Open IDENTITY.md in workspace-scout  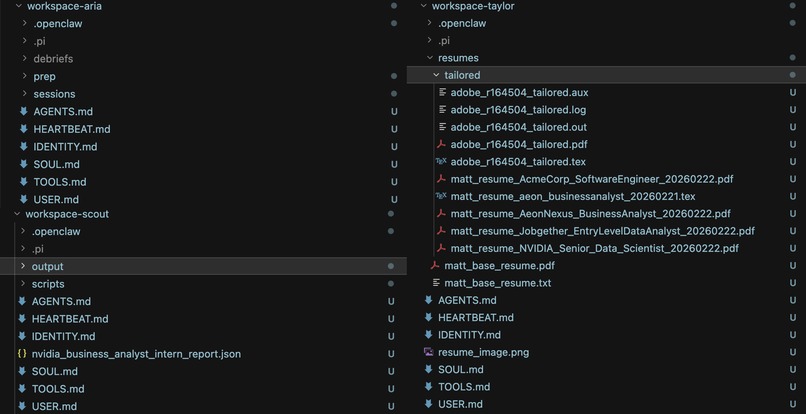point(63,336)
